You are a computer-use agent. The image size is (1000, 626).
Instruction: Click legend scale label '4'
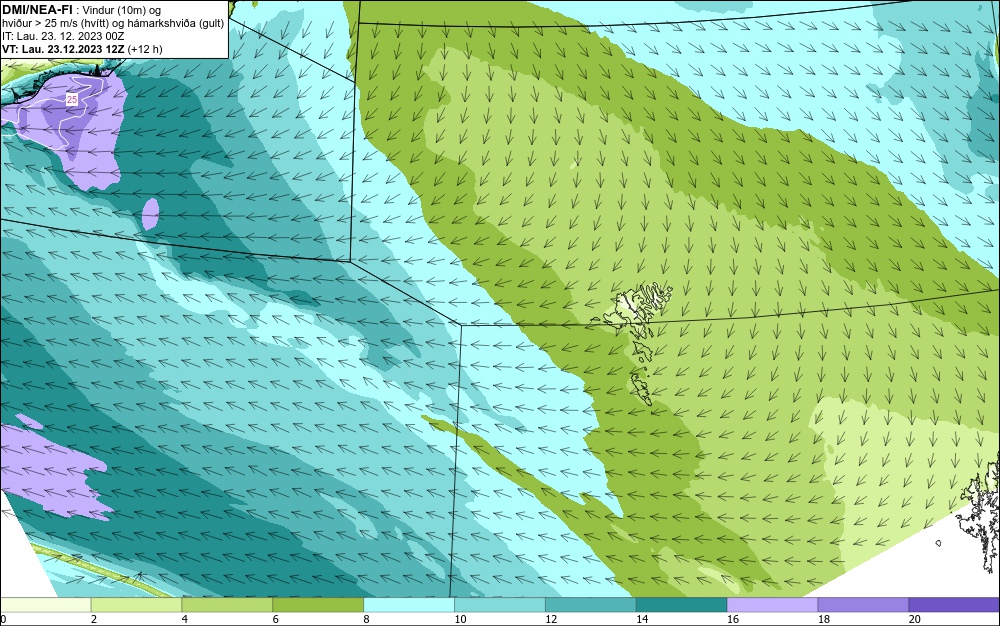pos(184,619)
